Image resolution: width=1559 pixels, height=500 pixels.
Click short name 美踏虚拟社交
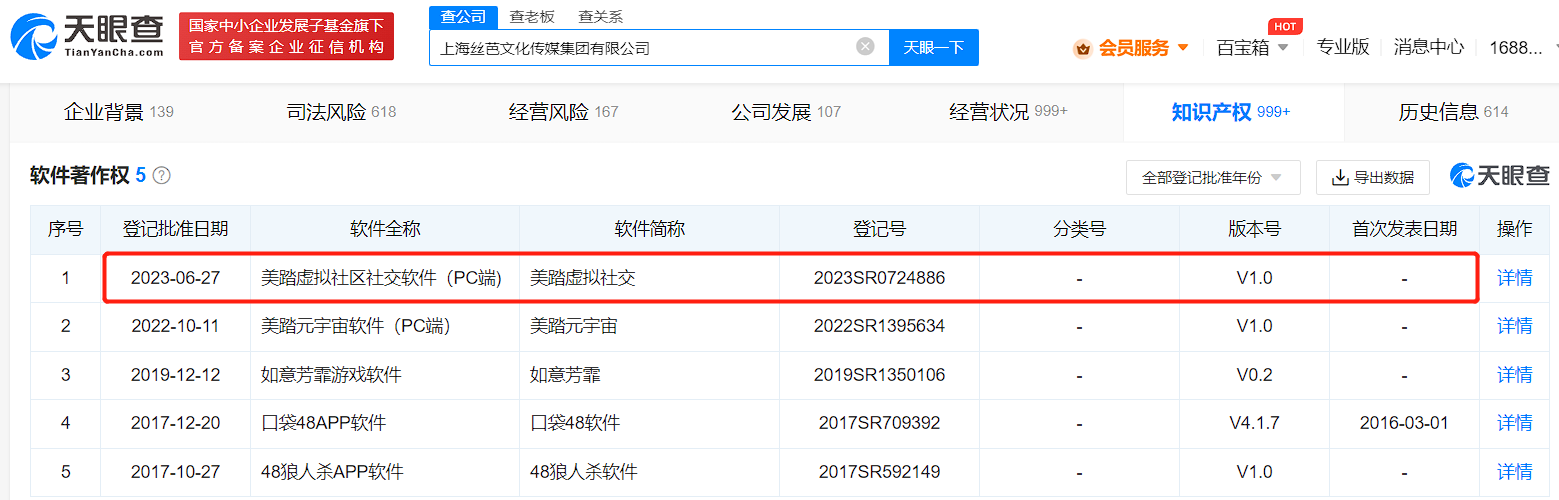(583, 278)
